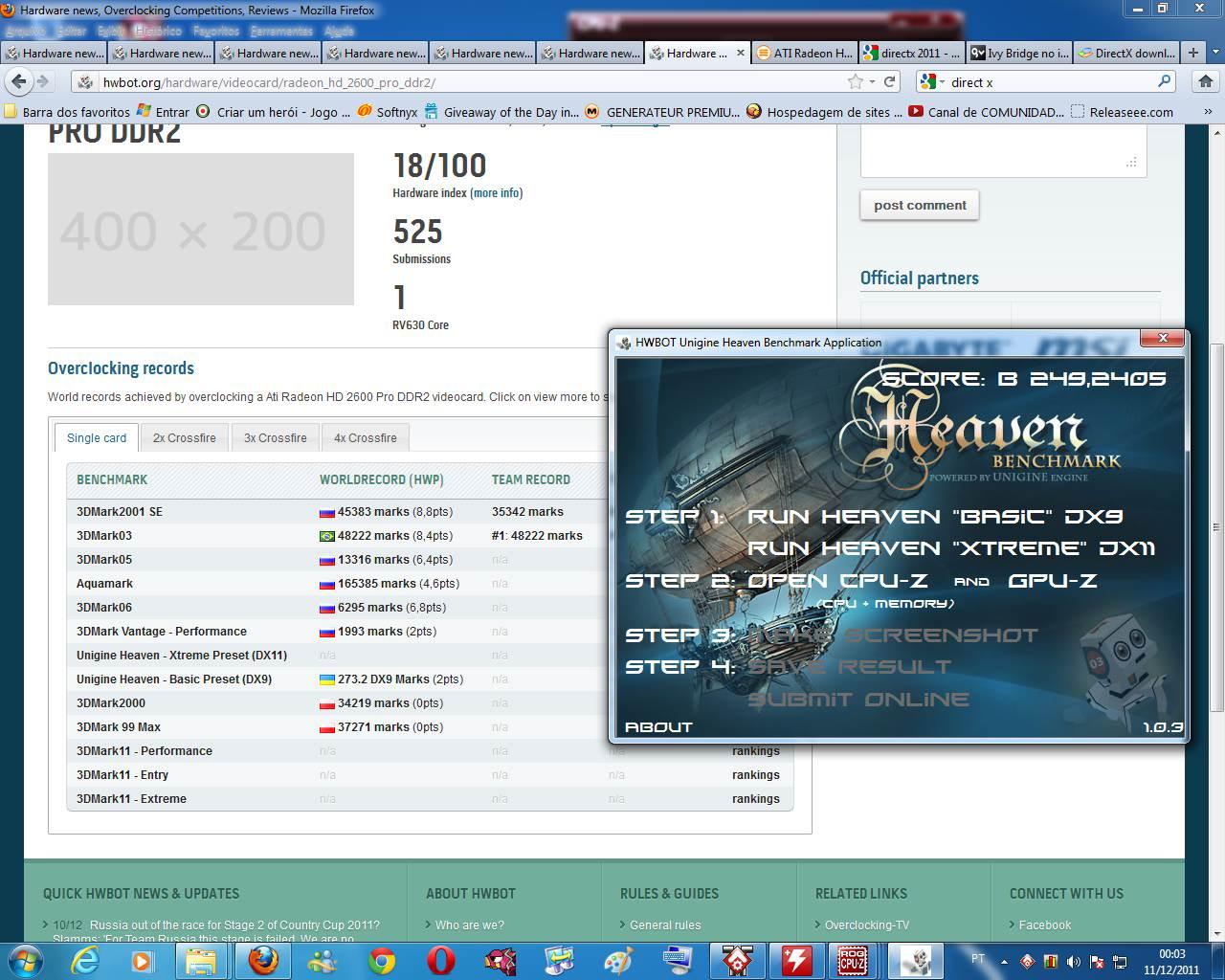Image resolution: width=1225 pixels, height=980 pixels.
Task: Launch Internet Explorer from the taskbar
Action: pyautogui.click(x=85, y=960)
